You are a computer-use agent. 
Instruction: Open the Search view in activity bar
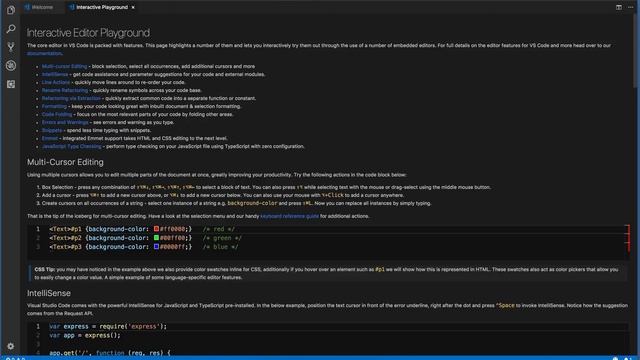pyautogui.click(x=11, y=29)
